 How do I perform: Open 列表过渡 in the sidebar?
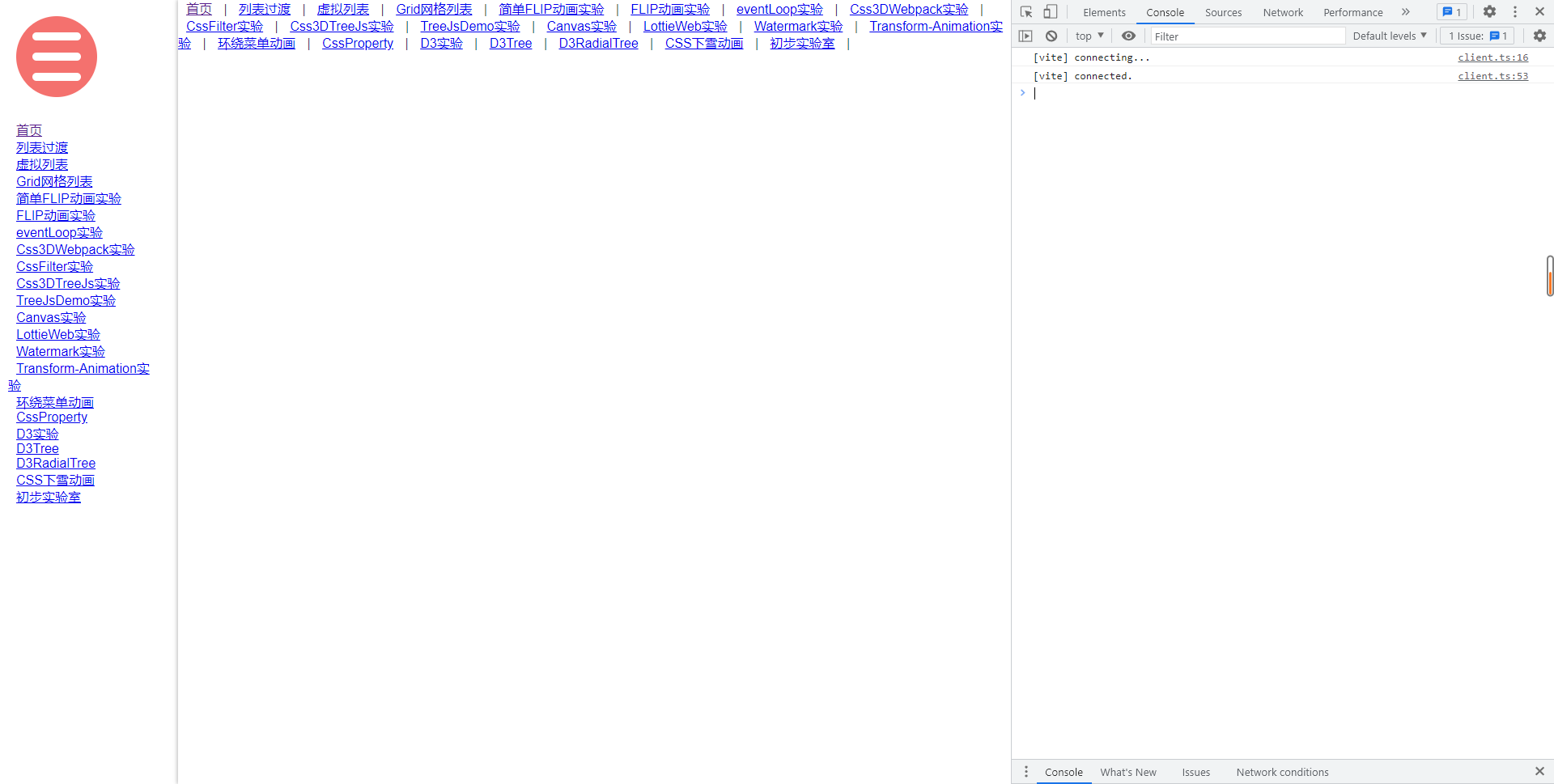(42, 147)
